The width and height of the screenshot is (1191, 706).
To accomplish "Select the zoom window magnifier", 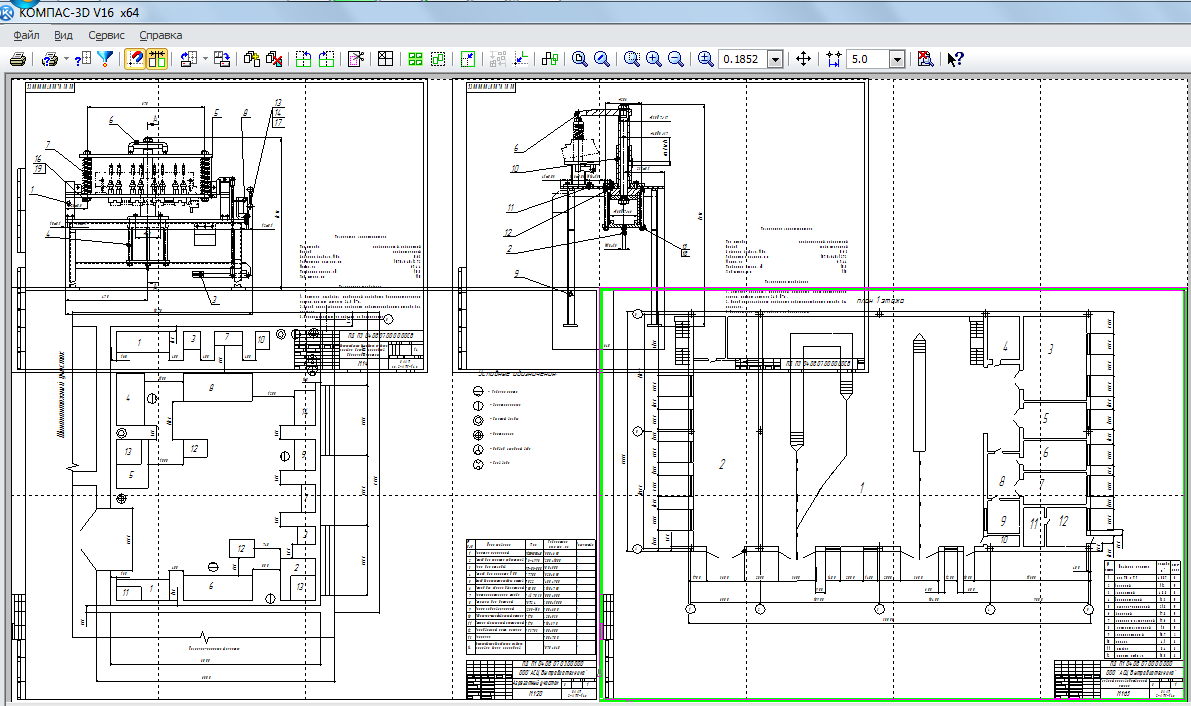I will (x=632, y=59).
